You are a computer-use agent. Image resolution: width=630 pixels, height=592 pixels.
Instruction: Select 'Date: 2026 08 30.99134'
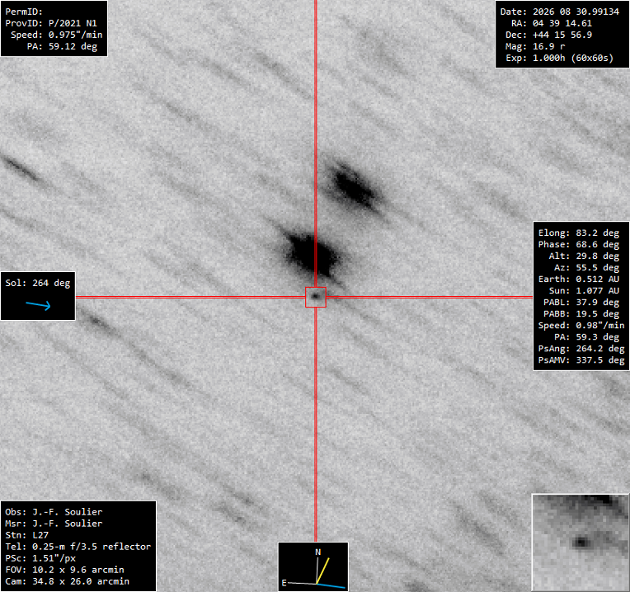[559, 12]
